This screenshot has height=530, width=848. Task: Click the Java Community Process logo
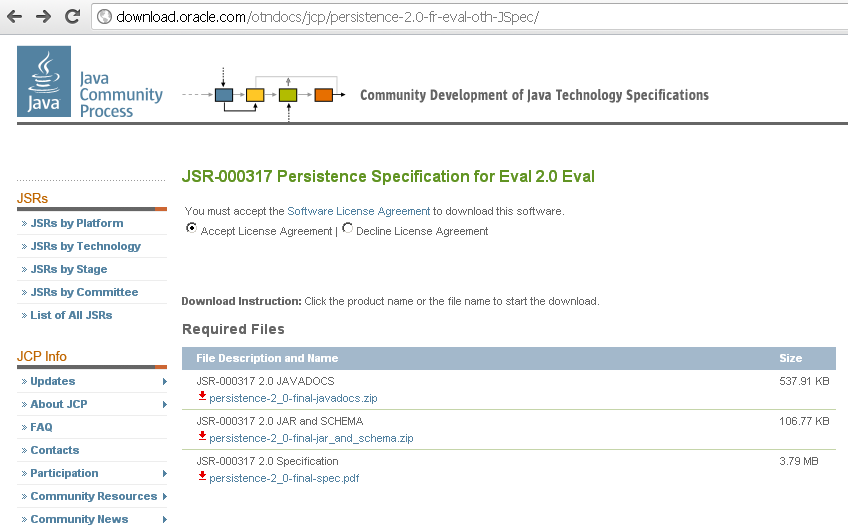[x=90, y=82]
